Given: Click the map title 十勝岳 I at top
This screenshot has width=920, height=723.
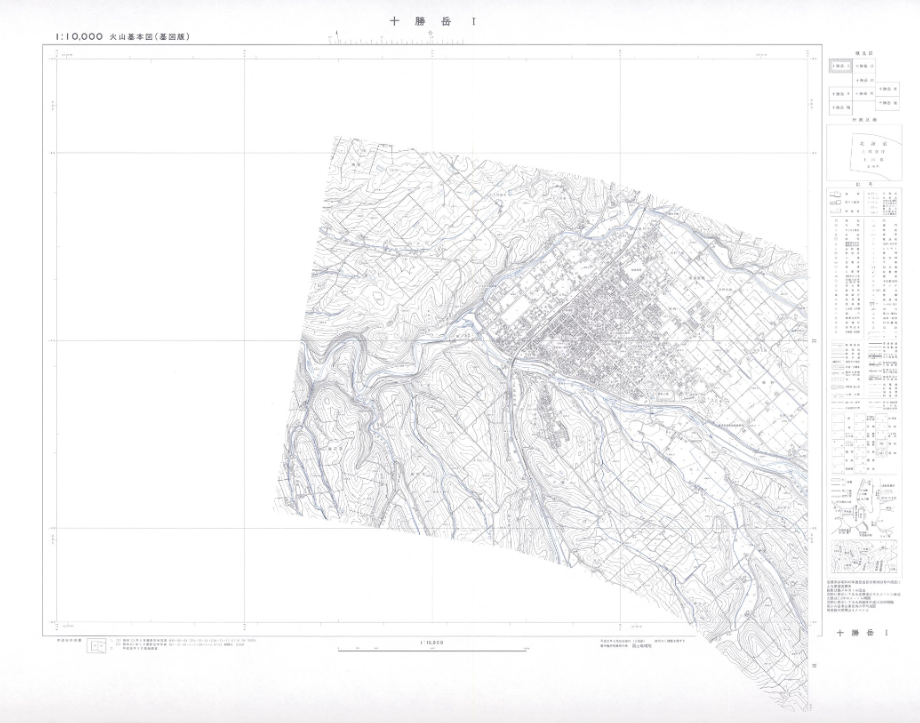Looking at the screenshot, I should [x=432, y=19].
